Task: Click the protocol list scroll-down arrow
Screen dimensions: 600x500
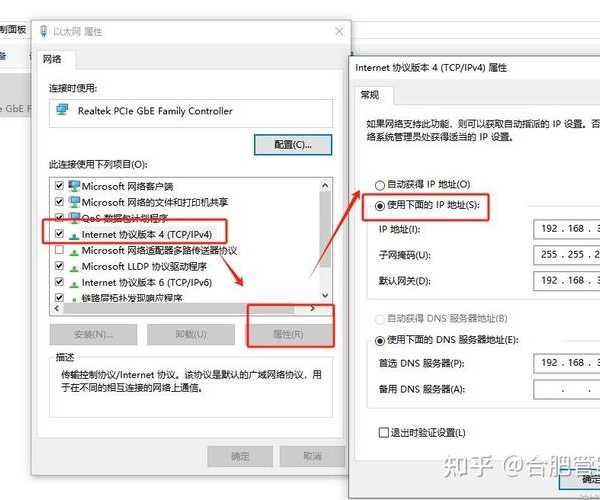Action: 325,295
